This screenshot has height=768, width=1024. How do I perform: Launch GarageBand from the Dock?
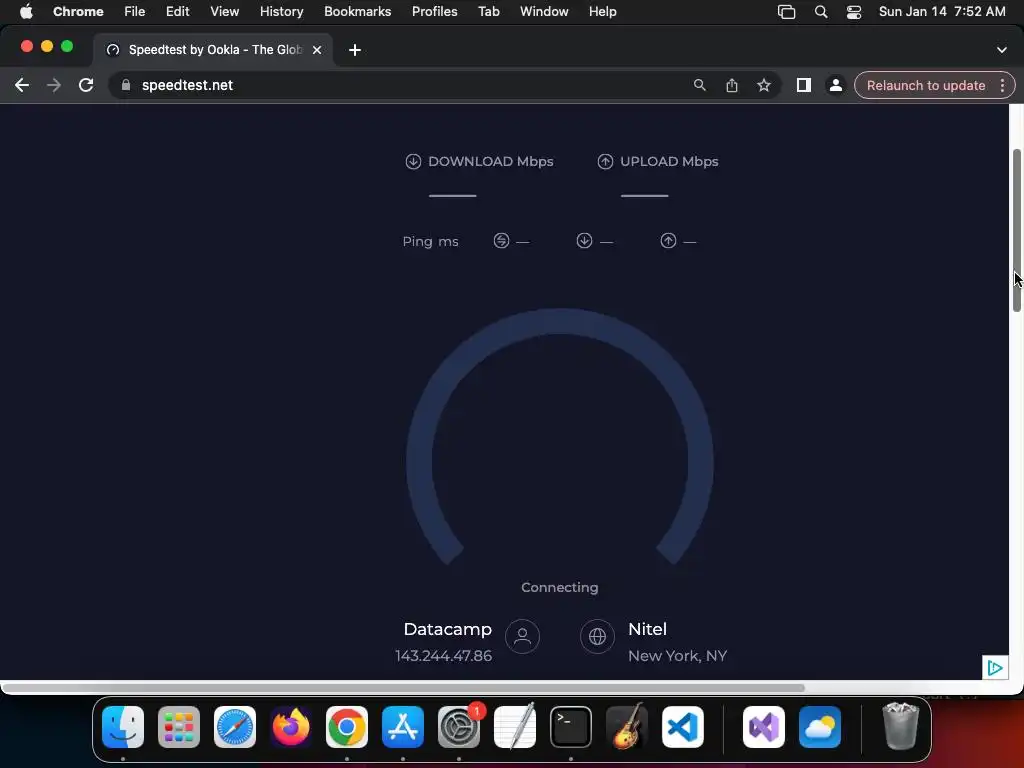click(627, 727)
